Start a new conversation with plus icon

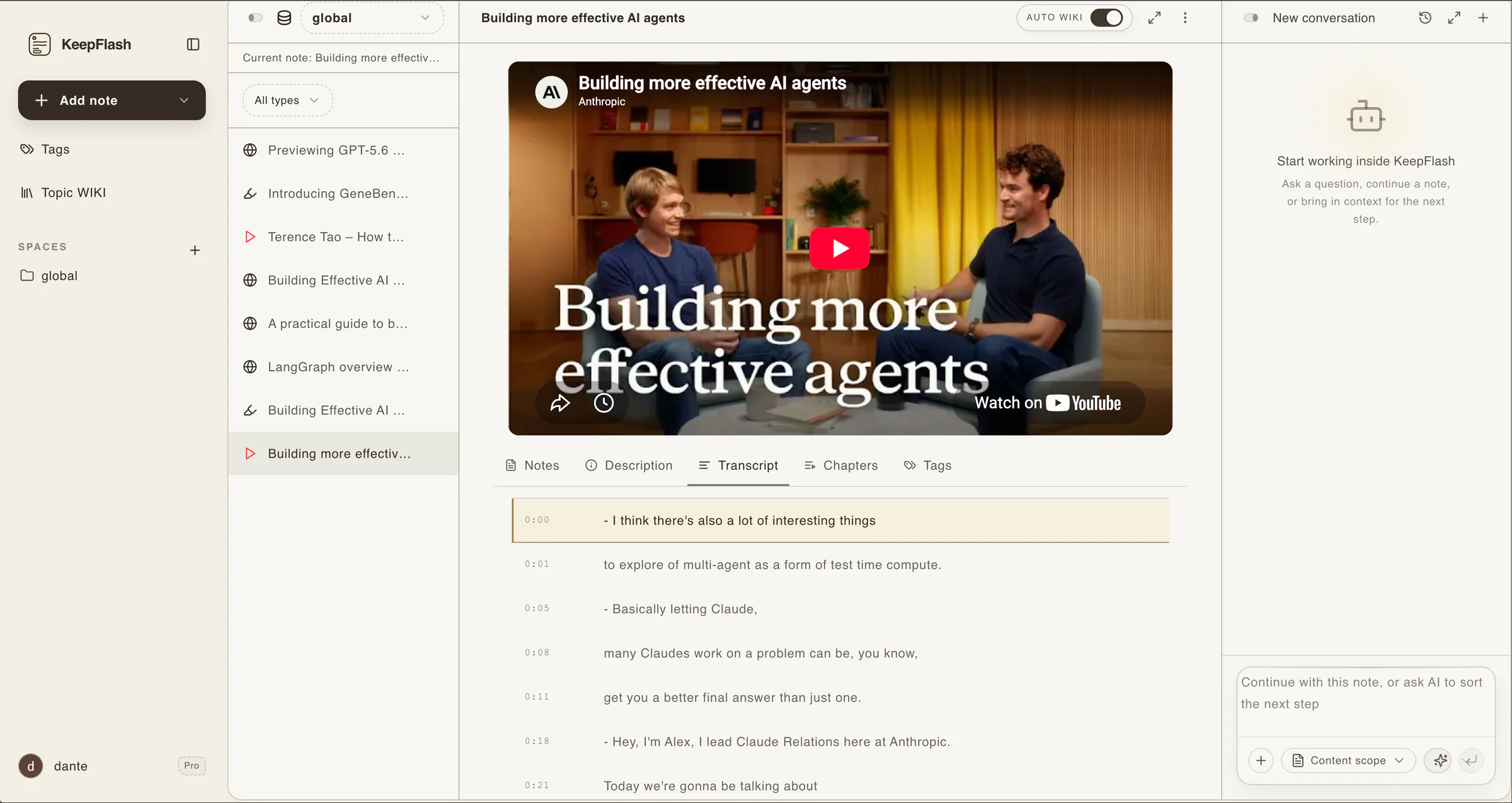click(1483, 18)
